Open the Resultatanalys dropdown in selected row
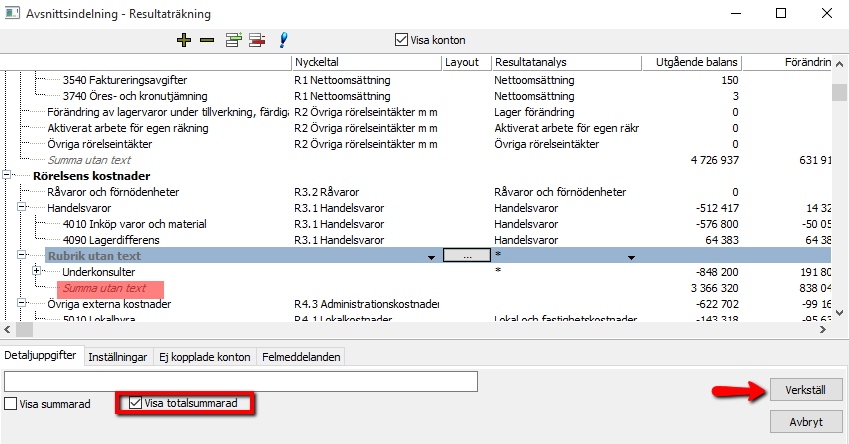This screenshot has height=444, width=849. [x=631, y=258]
